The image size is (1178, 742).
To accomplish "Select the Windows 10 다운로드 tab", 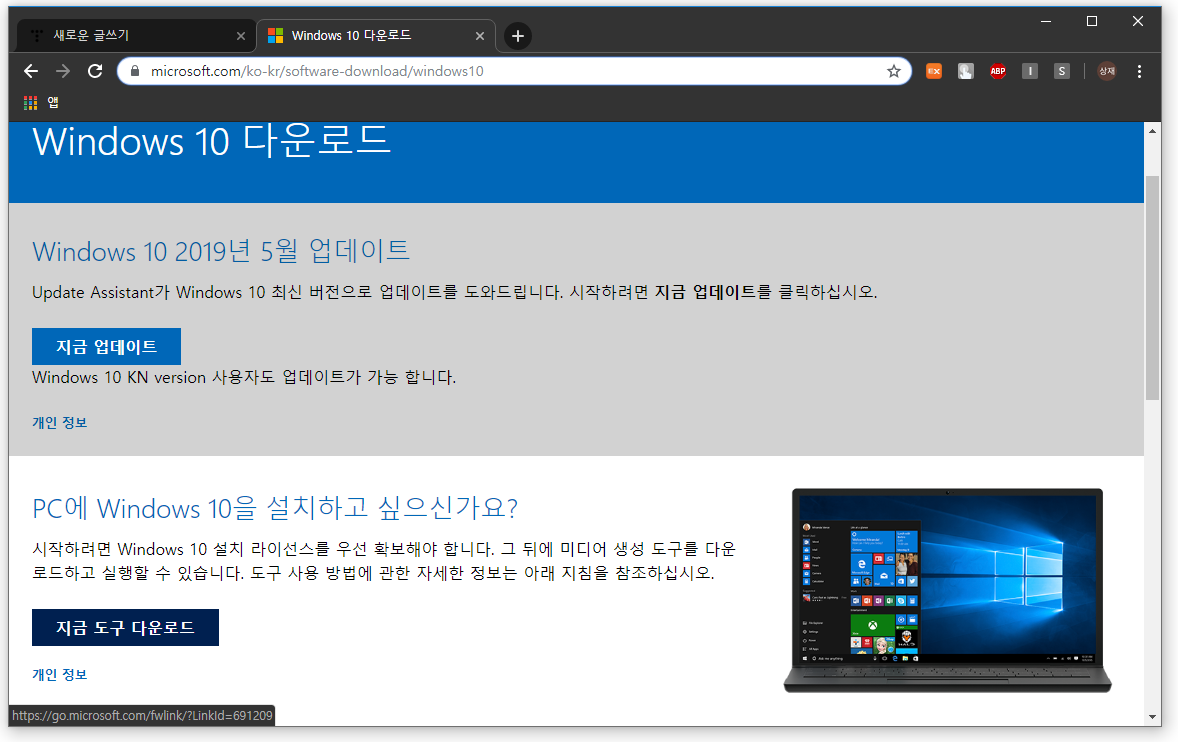I will pos(376,36).
